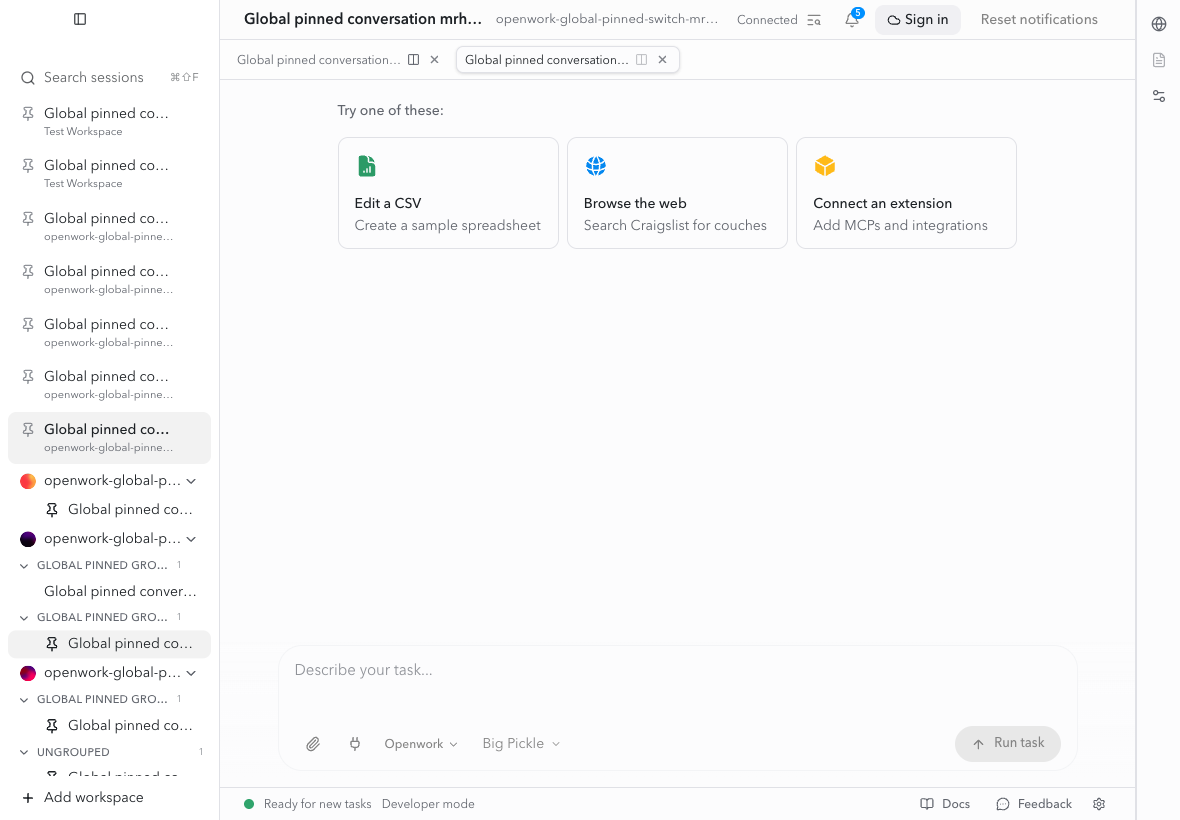
Task: Close the active conversation tab
Action: coord(662,60)
